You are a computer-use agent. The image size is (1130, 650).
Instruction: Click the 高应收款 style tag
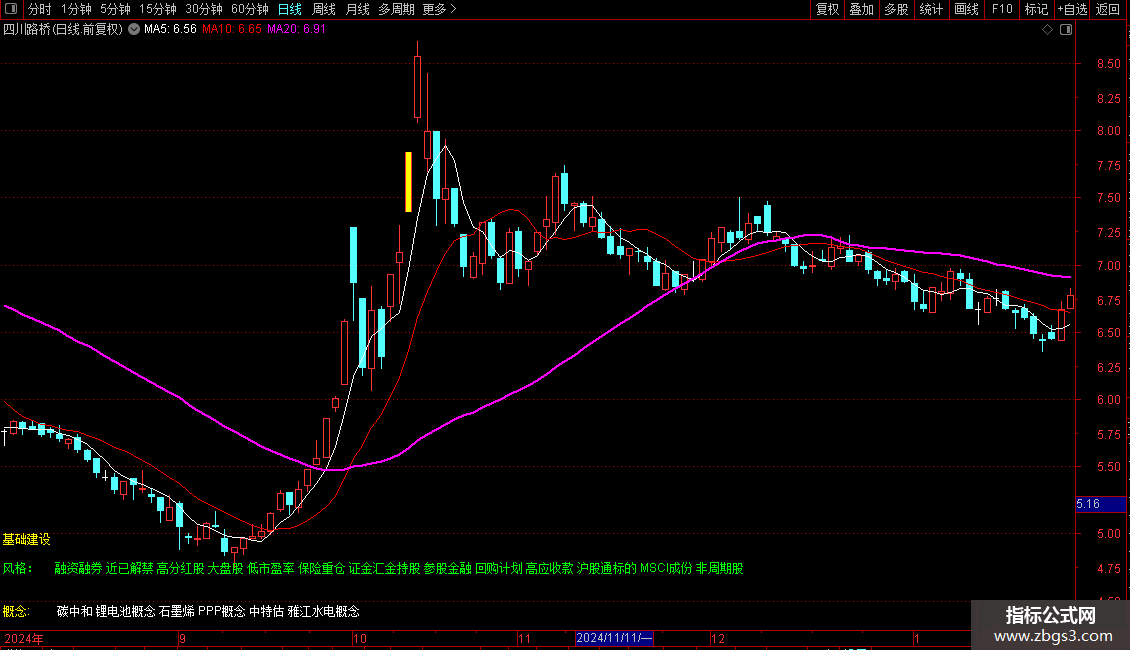[549, 569]
